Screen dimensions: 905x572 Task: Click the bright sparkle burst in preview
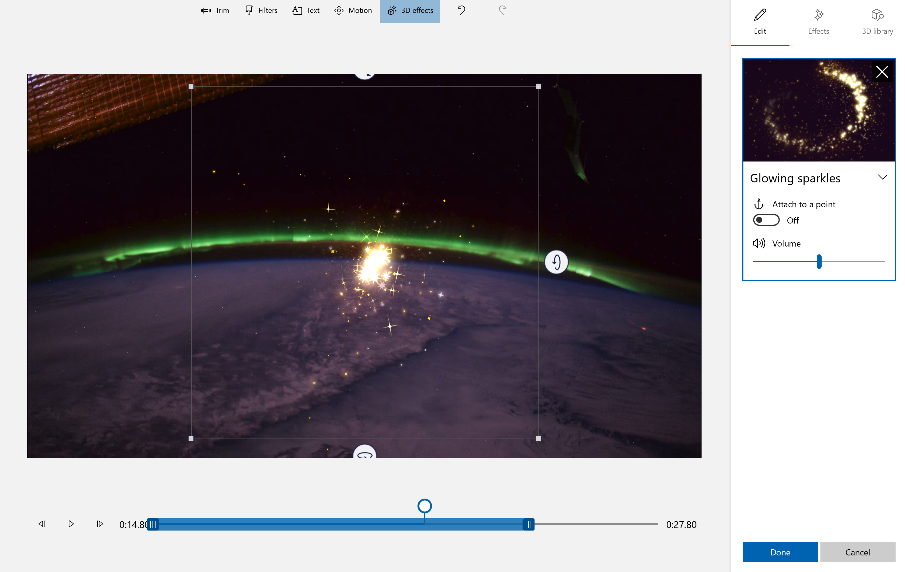click(x=374, y=266)
